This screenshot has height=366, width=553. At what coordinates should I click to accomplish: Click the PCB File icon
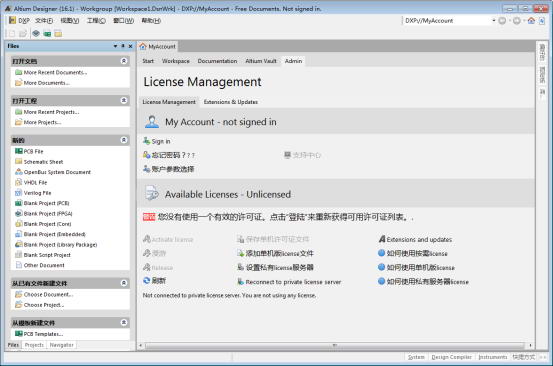[x=19, y=151]
